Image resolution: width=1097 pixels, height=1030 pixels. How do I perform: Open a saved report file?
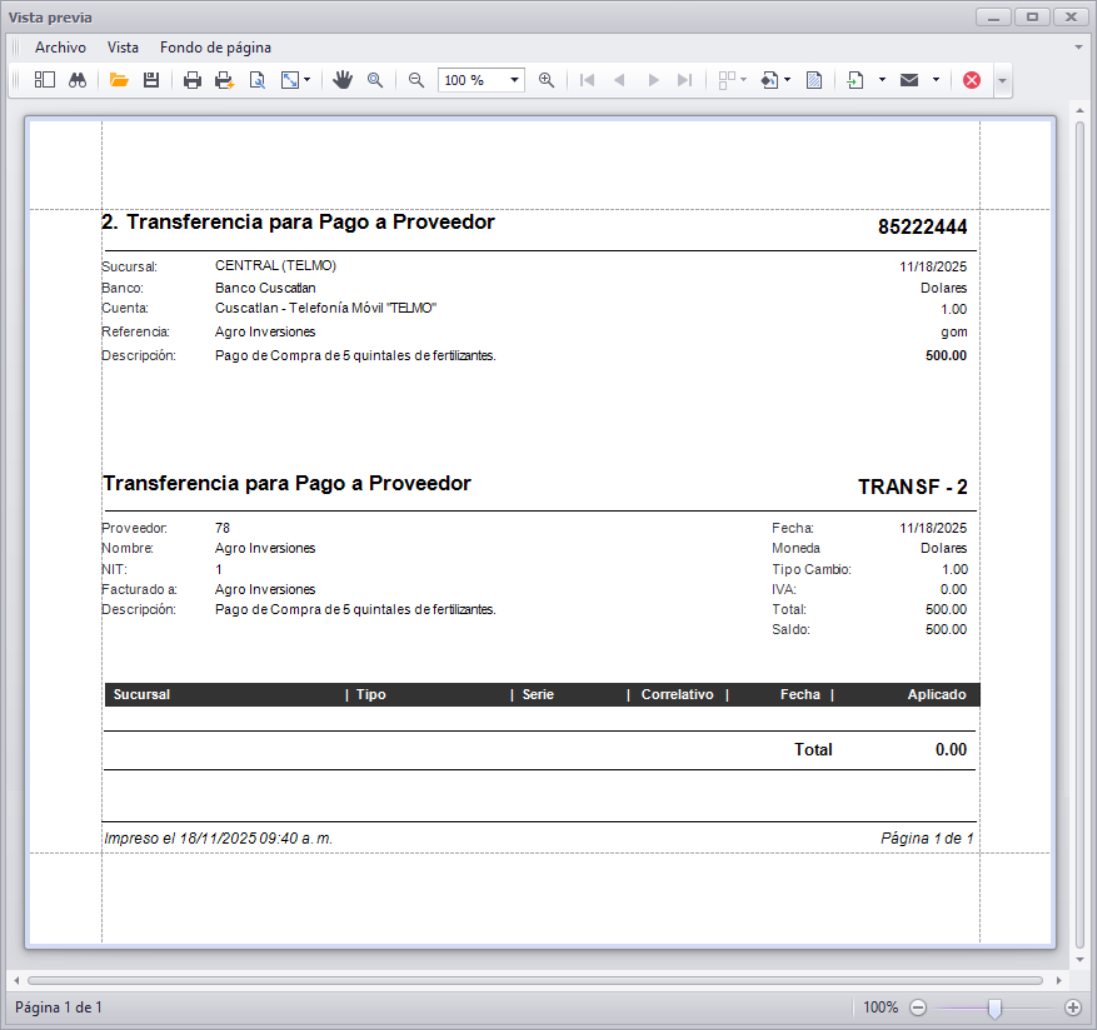pyautogui.click(x=119, y=80)
